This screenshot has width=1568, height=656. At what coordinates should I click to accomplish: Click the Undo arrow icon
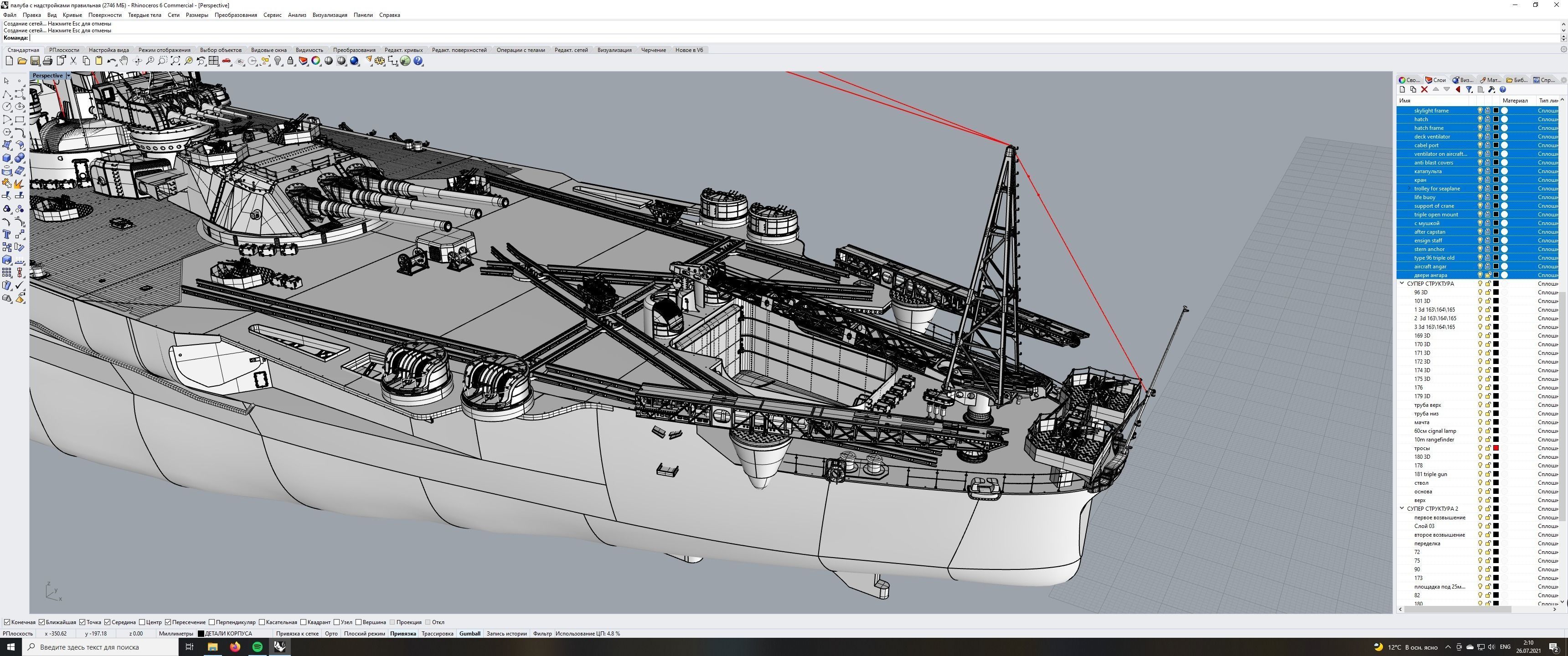[111, 61]
